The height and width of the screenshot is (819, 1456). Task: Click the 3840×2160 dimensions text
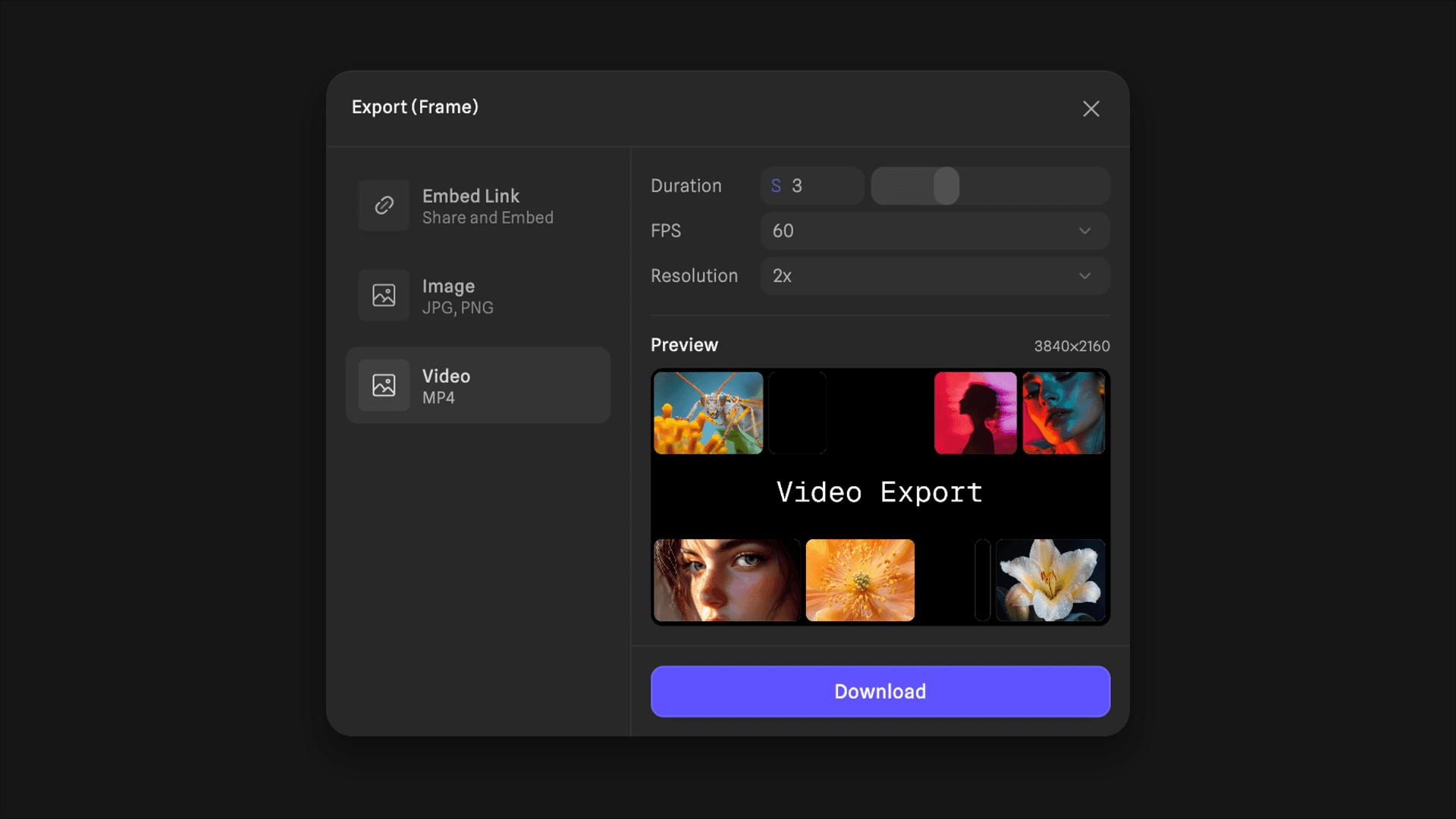1072,347
